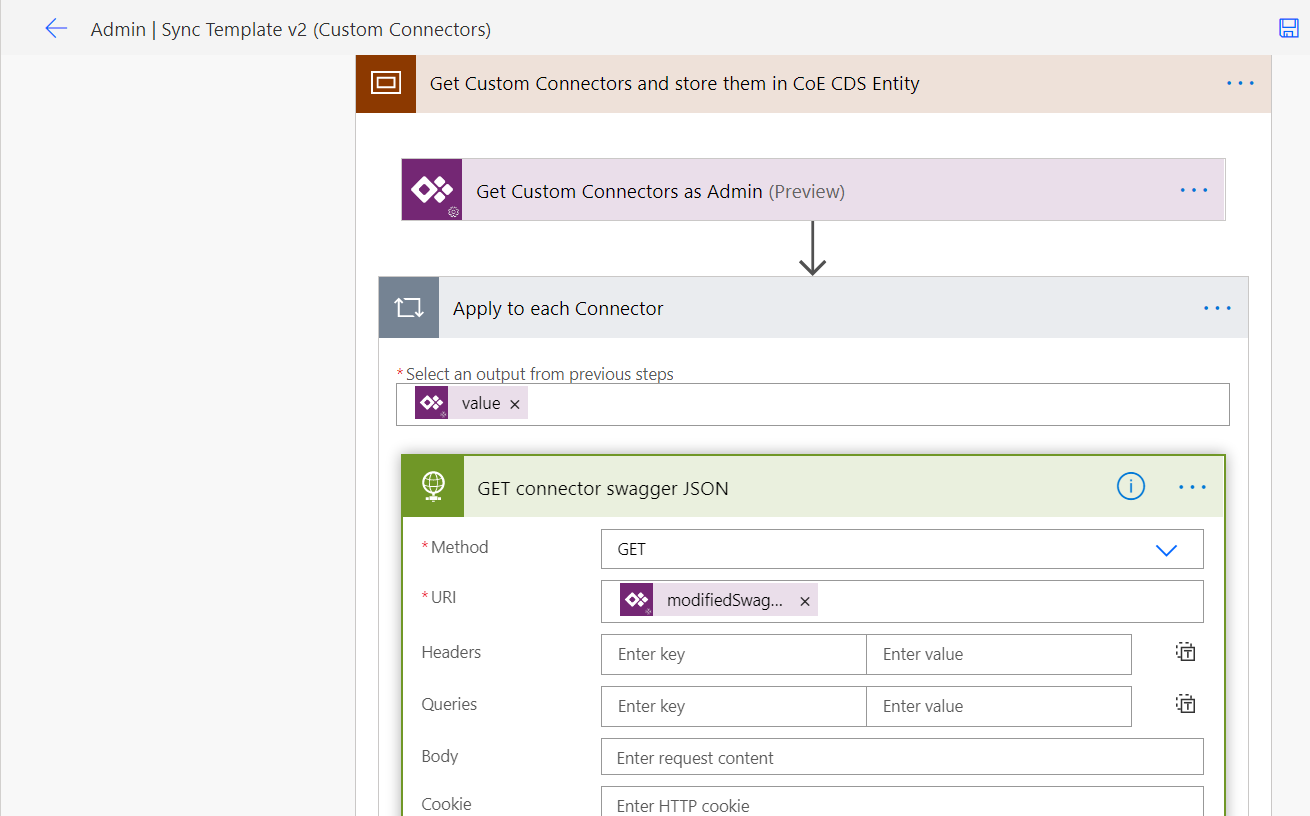Click the Body request content field
Image resolution: width=1310 pixels, height=816 pixels.
tap(900, 757)
